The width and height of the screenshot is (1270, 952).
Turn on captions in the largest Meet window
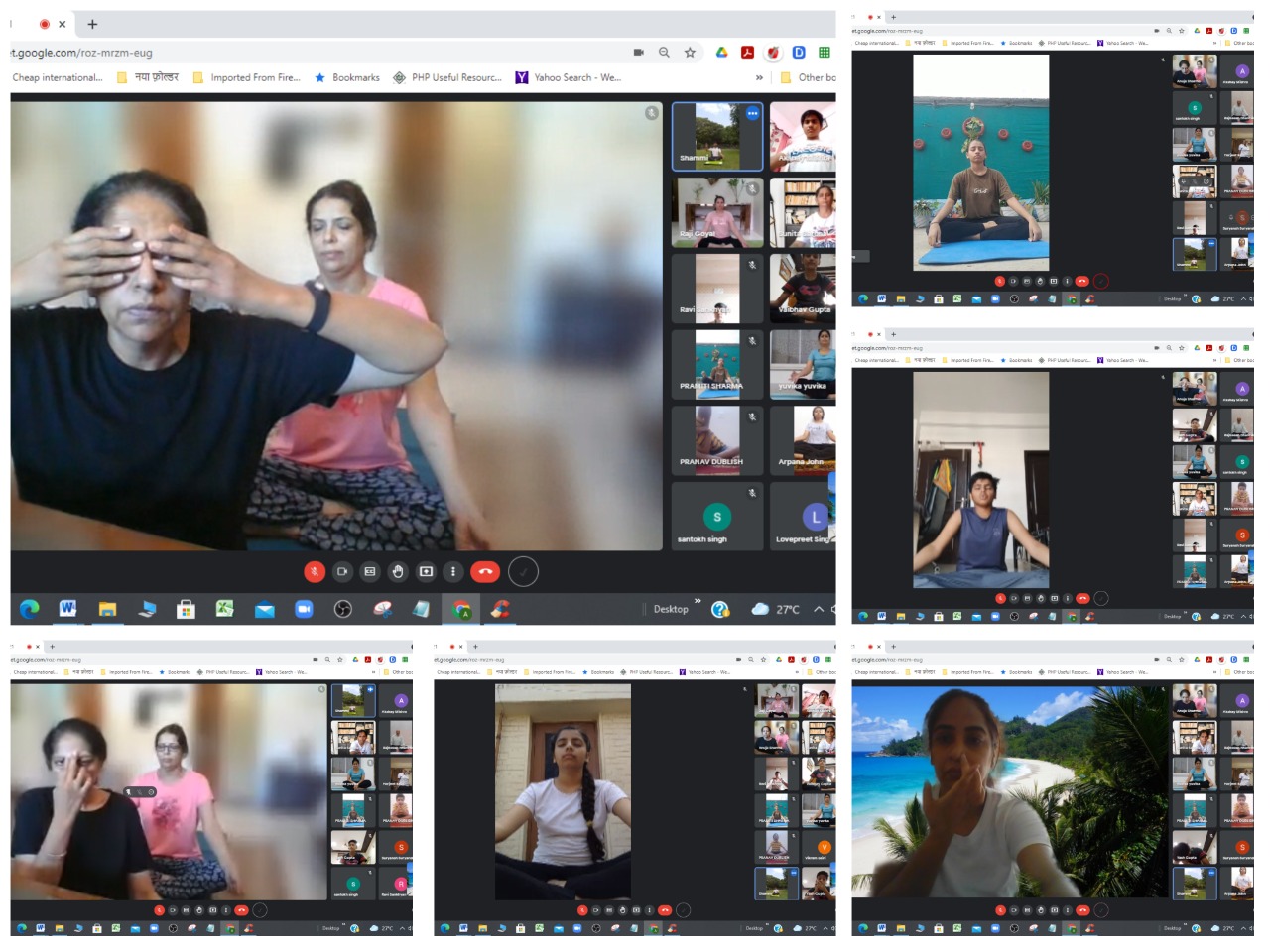tap(370, 571)
